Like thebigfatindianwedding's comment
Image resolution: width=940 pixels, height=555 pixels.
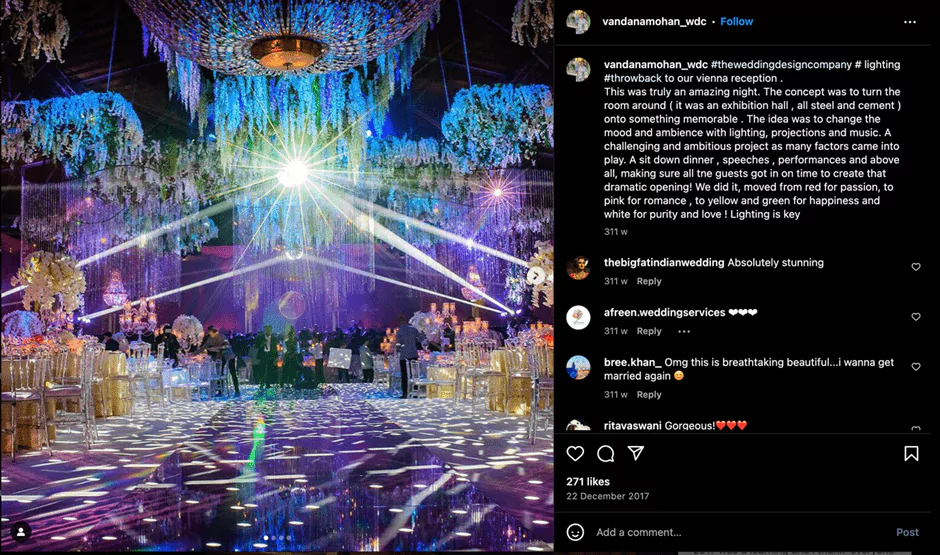[x=915, y=267]
